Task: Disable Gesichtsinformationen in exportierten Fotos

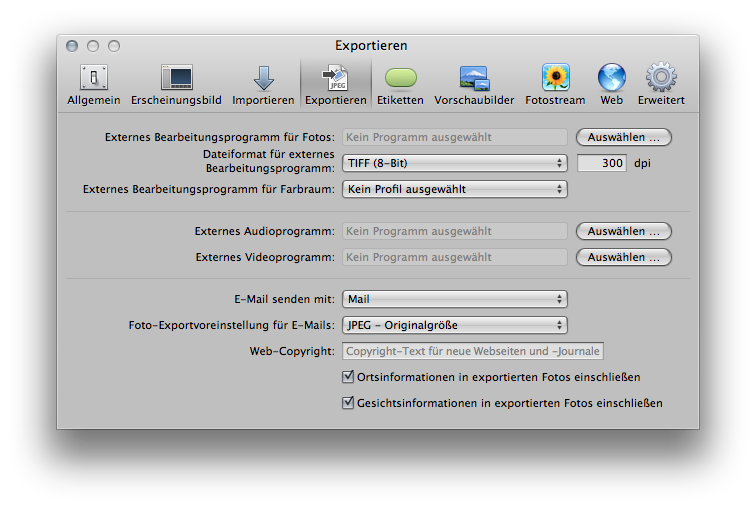Action: pos(348,403)
